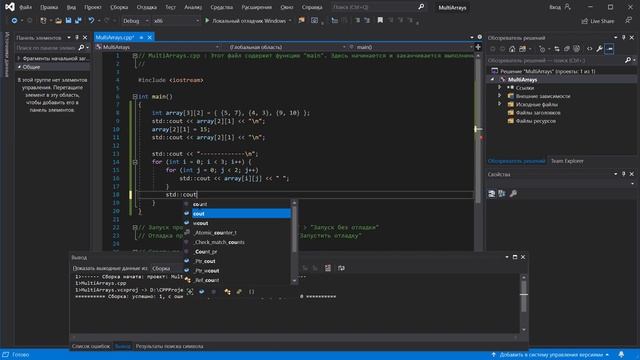This screenshot has height=360, width=640.
Task: Click Clear All icon in Output panel
Action: click(328, 268)
